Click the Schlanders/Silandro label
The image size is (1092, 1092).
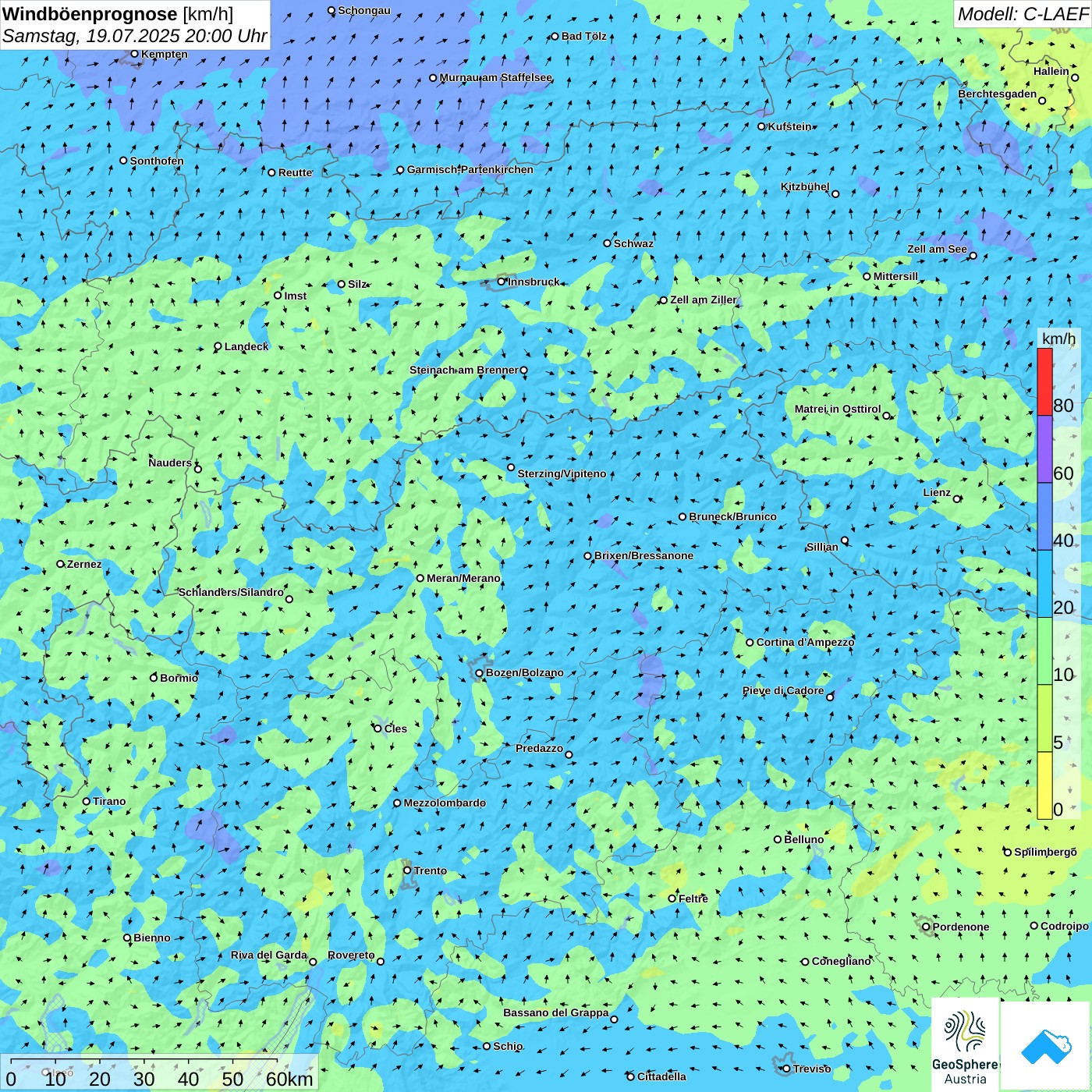coord(232,592)
